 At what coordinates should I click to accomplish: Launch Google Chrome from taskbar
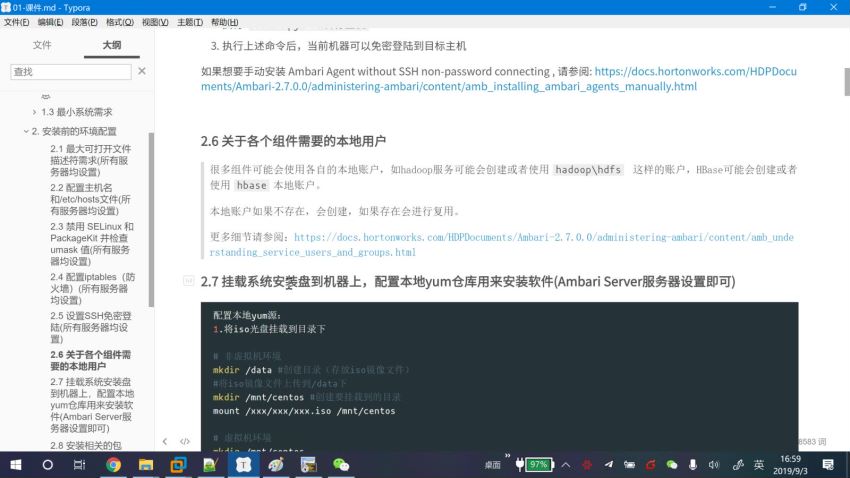pyautogui.click(x=113, y=465)
